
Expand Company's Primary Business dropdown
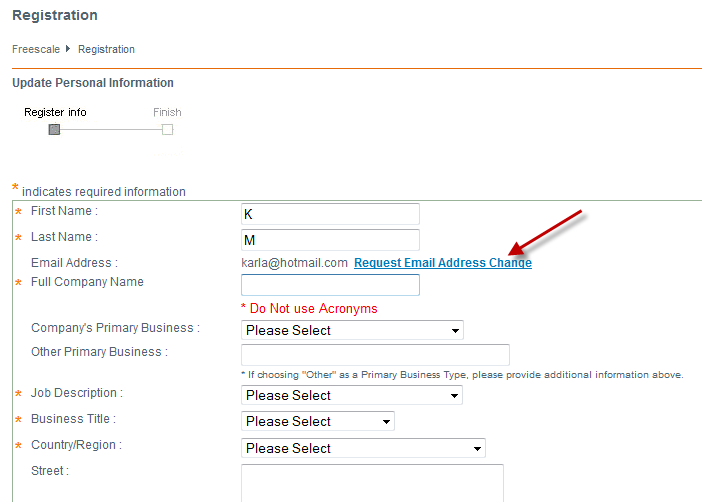coord(352,330)
